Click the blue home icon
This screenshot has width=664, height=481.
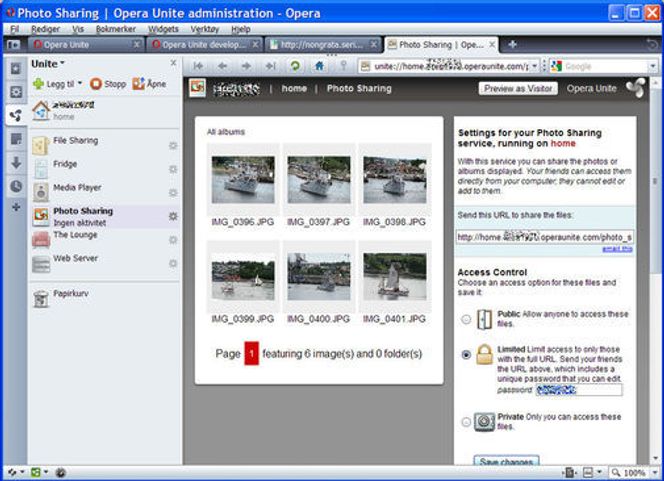319,66
